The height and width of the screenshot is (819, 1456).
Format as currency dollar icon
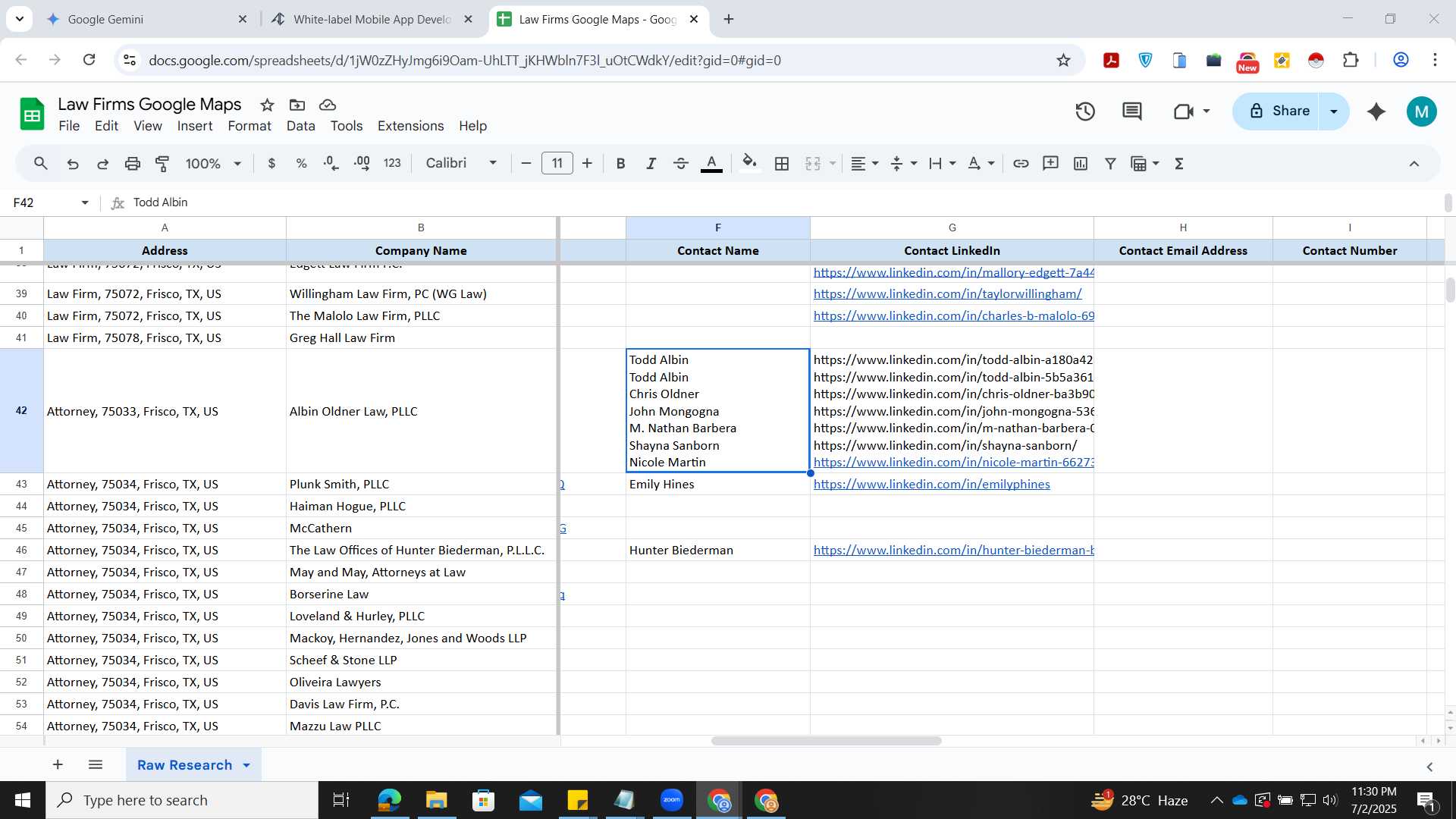[x=271, y=164]
